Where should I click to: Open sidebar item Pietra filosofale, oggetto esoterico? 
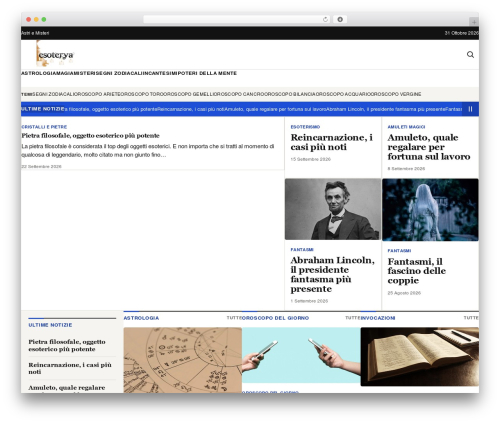click(x=67, y=345)
